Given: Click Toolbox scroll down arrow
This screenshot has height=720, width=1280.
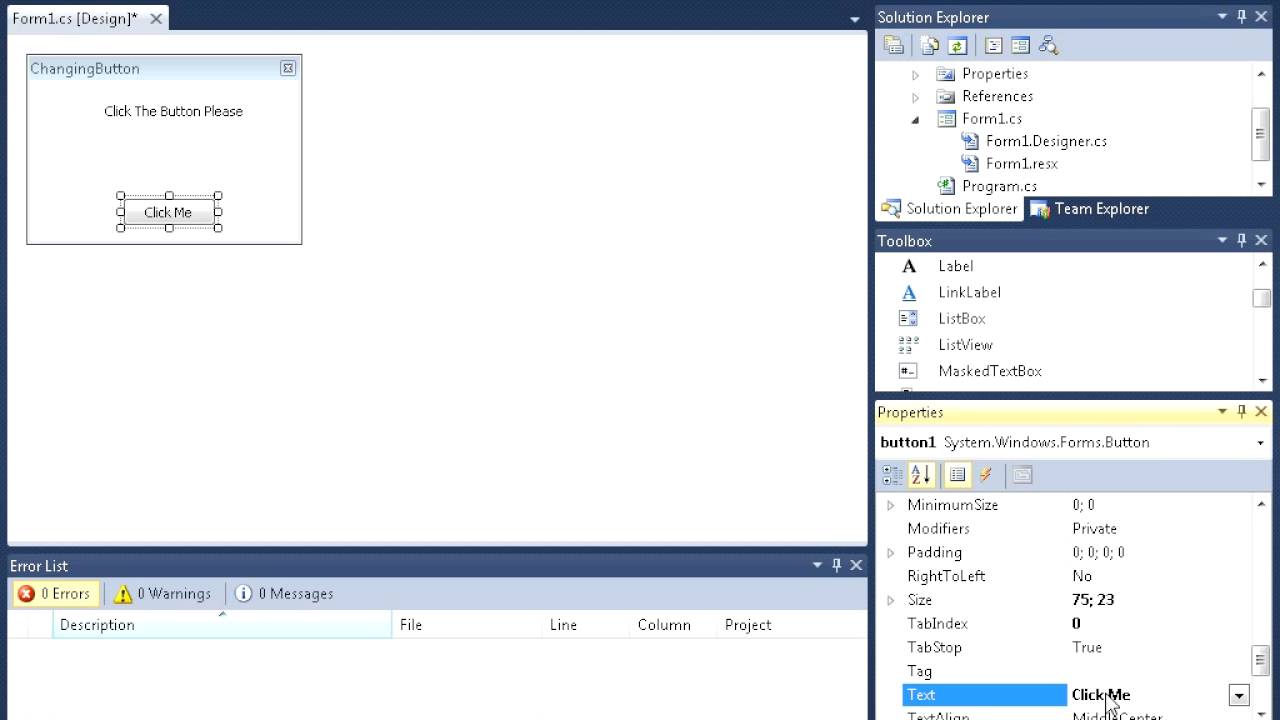Looking at the screenshot, I should [x=1261, y=381].
